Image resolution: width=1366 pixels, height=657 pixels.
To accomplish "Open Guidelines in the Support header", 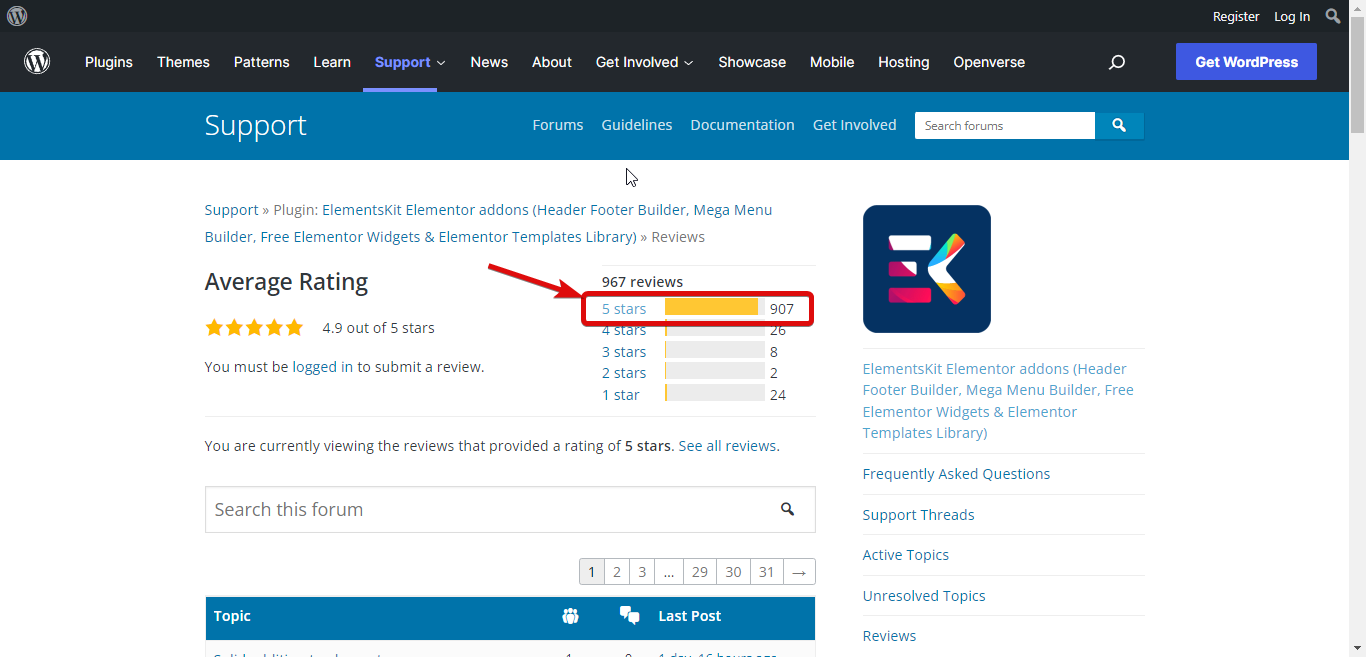I will pos(637,125).
